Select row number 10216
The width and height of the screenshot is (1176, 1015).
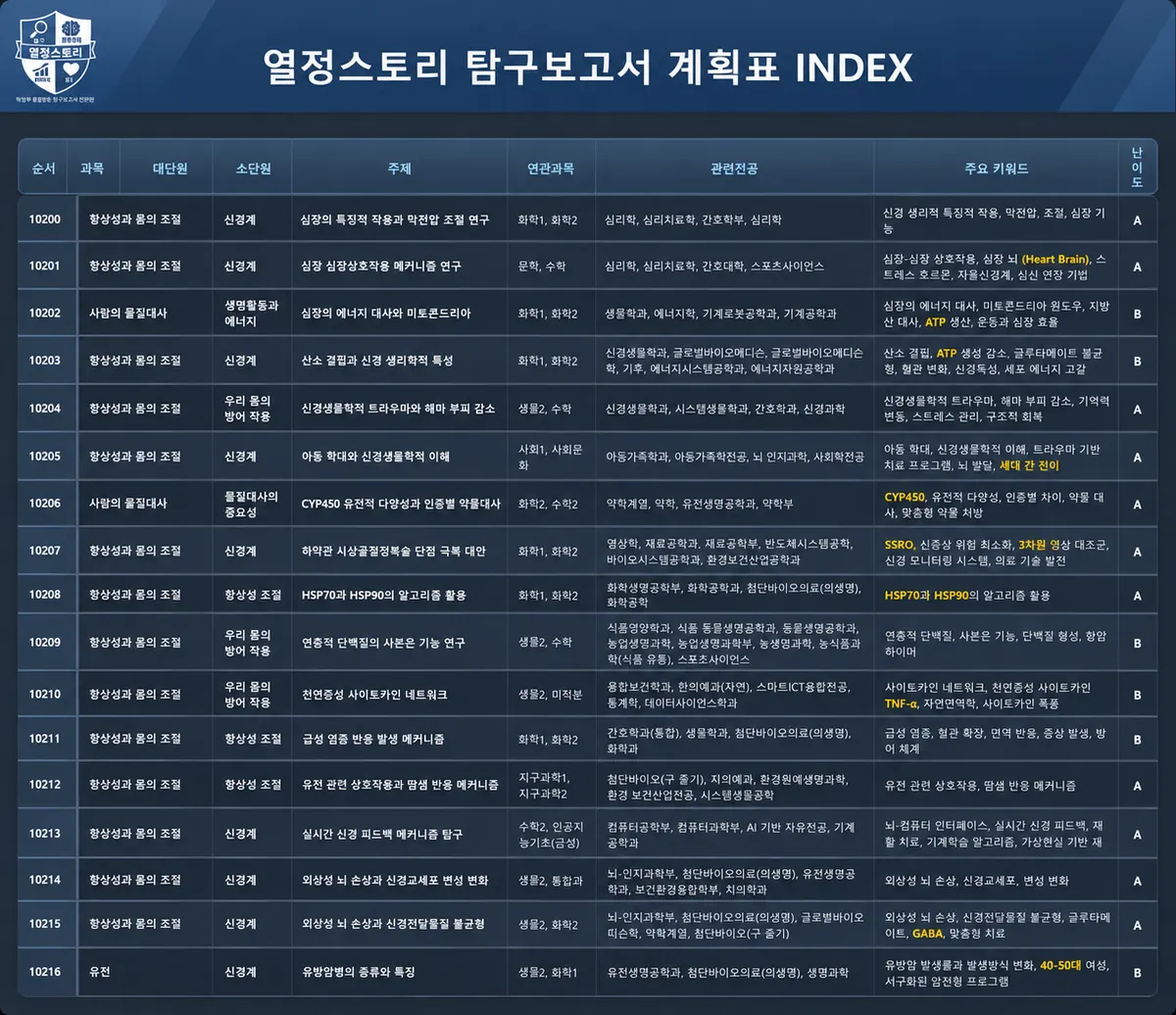[x=45, y=972]
